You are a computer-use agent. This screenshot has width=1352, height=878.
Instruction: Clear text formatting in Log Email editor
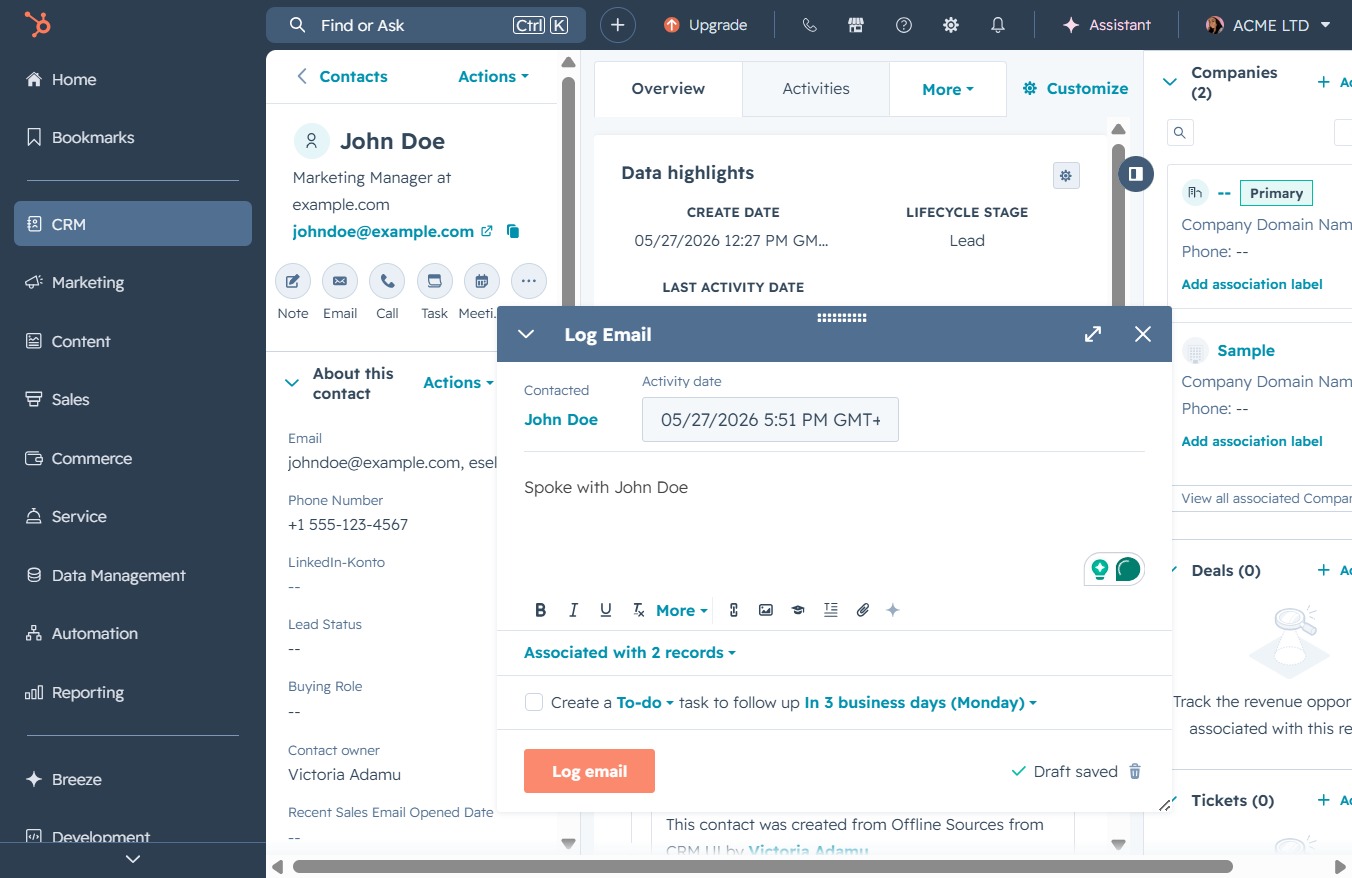(x=638, y=610)
